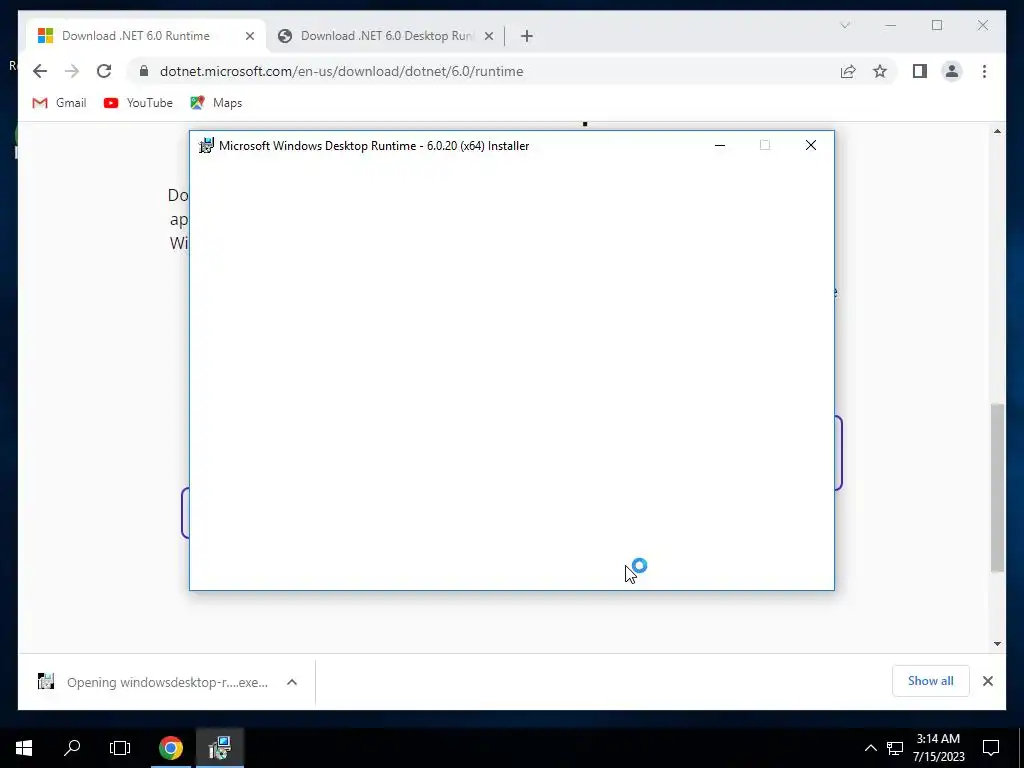Viewport: 1024px width, 768px height.
Task: Bookmark this tab with the star icon
Action: pos(880,71)
